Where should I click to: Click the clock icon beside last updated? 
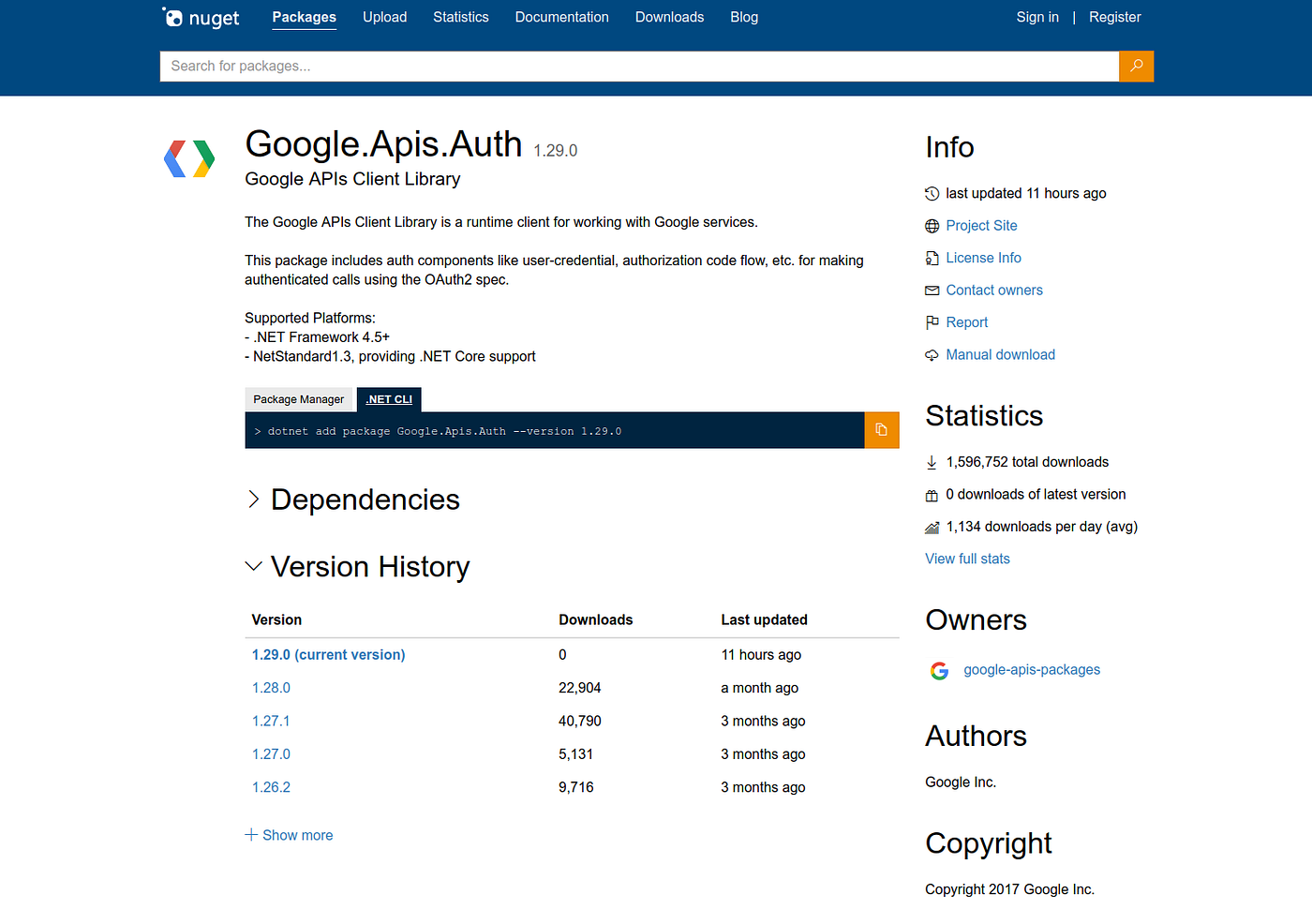coord(932,193)
